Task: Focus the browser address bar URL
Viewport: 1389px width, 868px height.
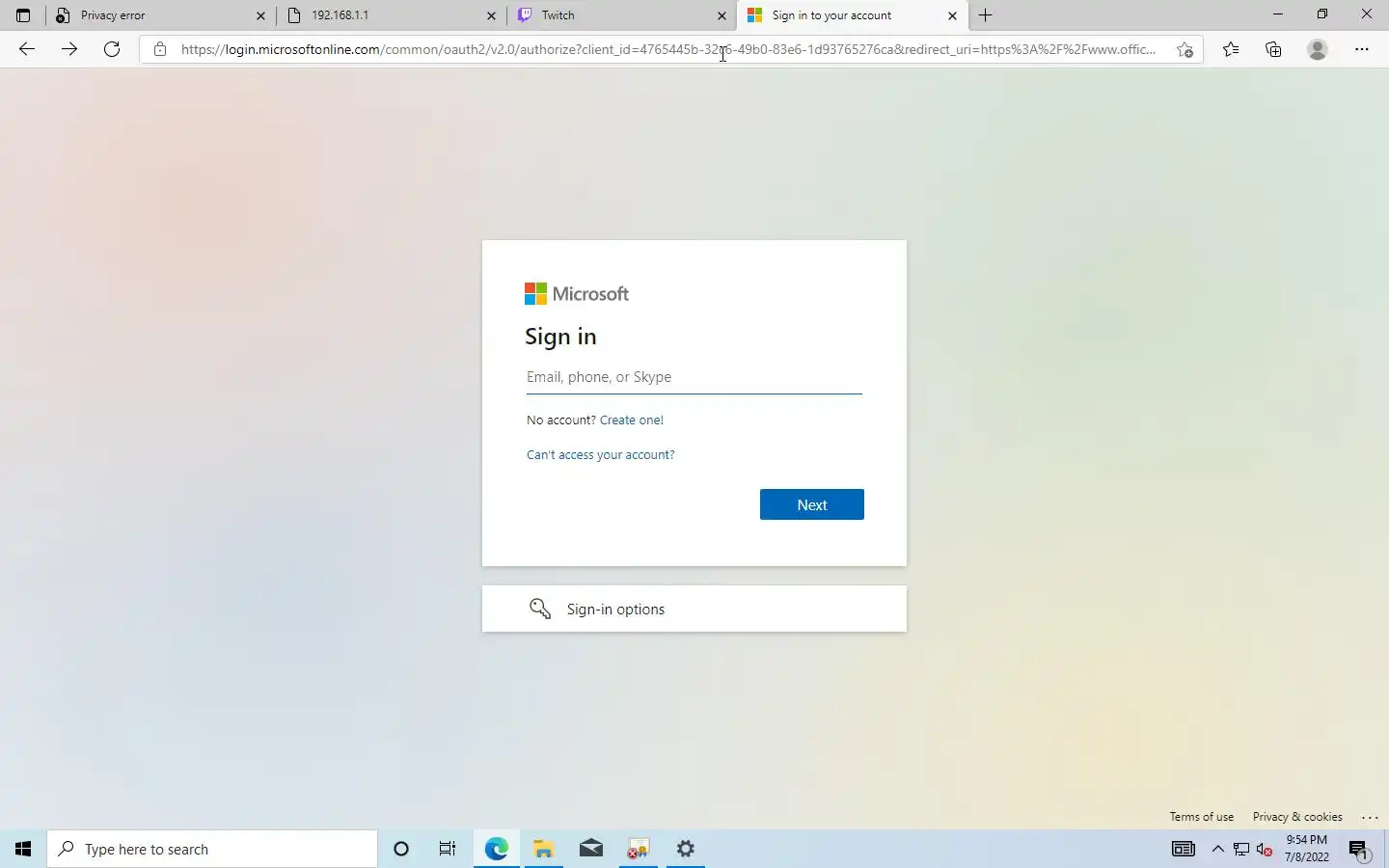Action: [667, 49]
